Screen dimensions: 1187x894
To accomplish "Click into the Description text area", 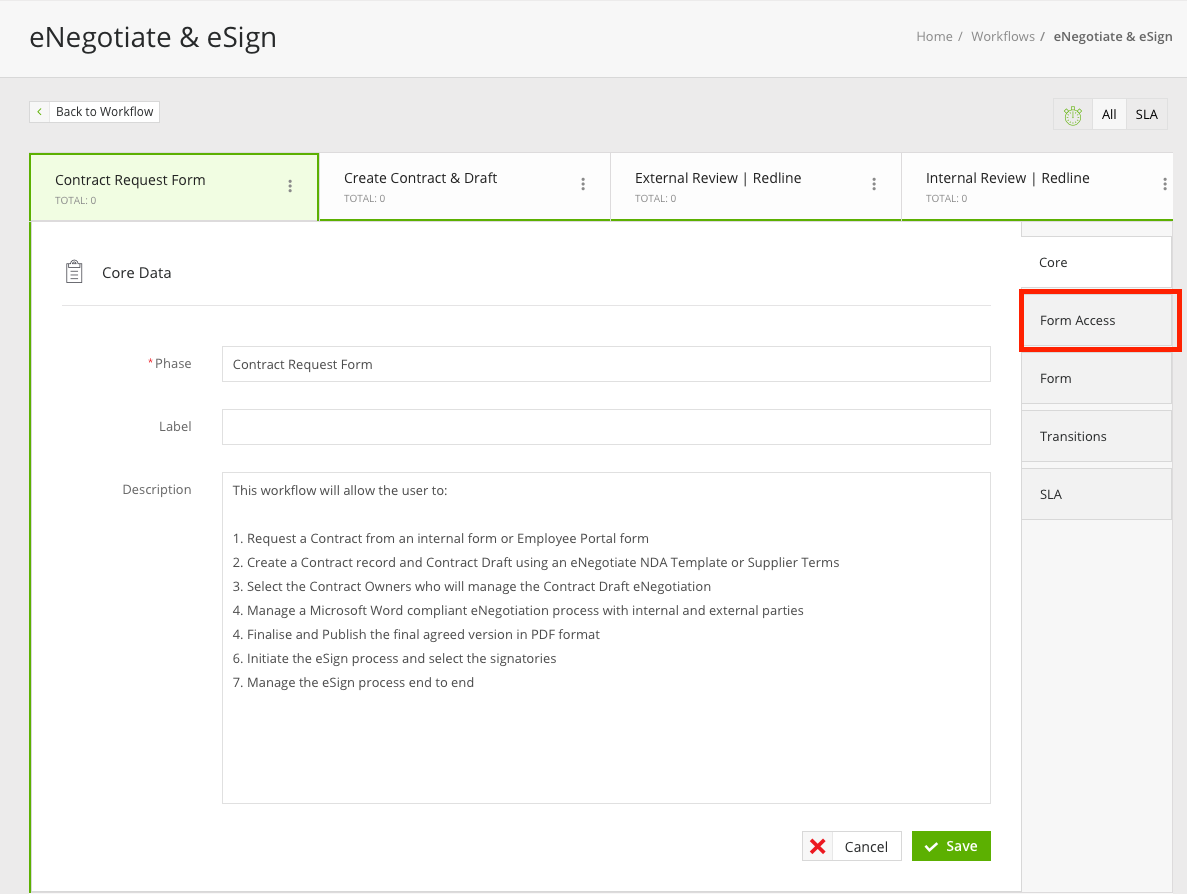I will coord(606,638).
